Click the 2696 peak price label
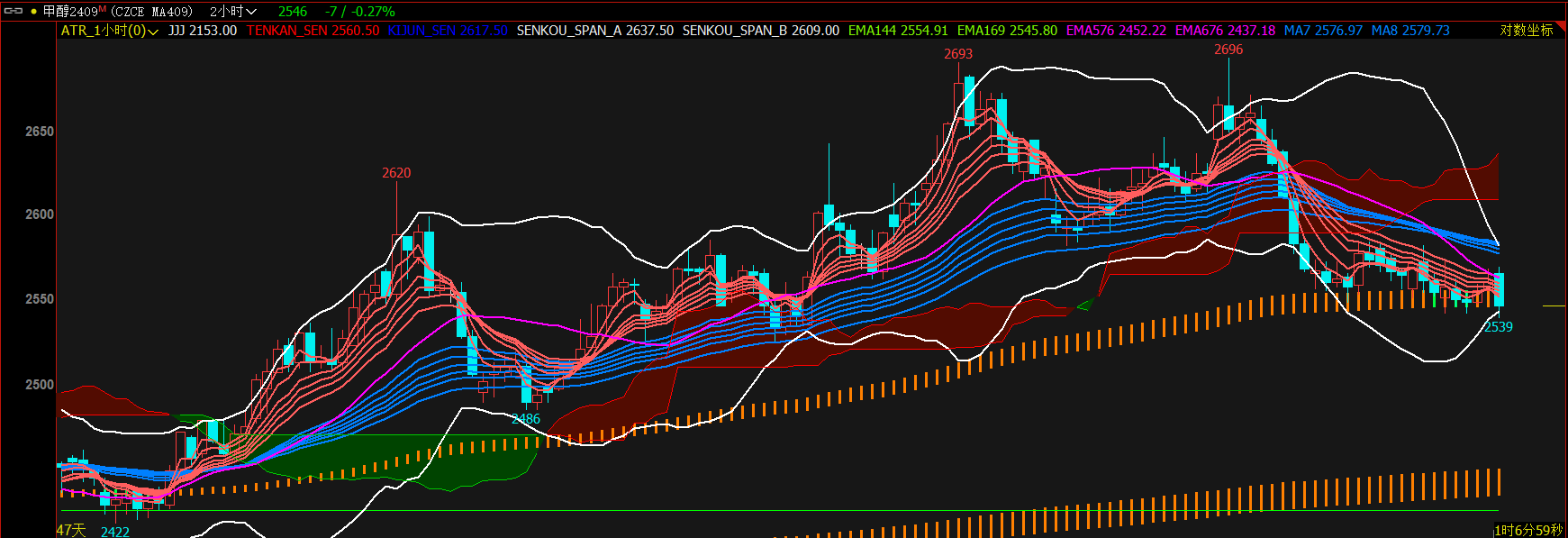Viewport: 1568px width, 538px height. tap(1228, 50)
